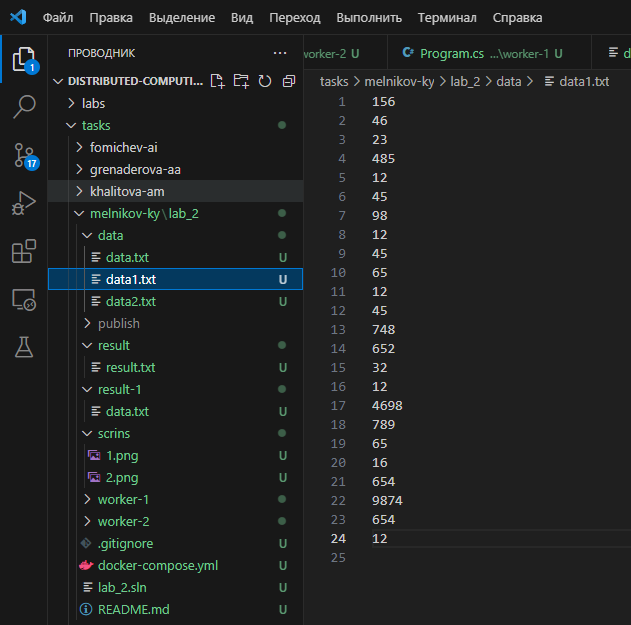The image size is (631, 625).
Task: Refresh the Explorer file tree
Action: point(265,81)
